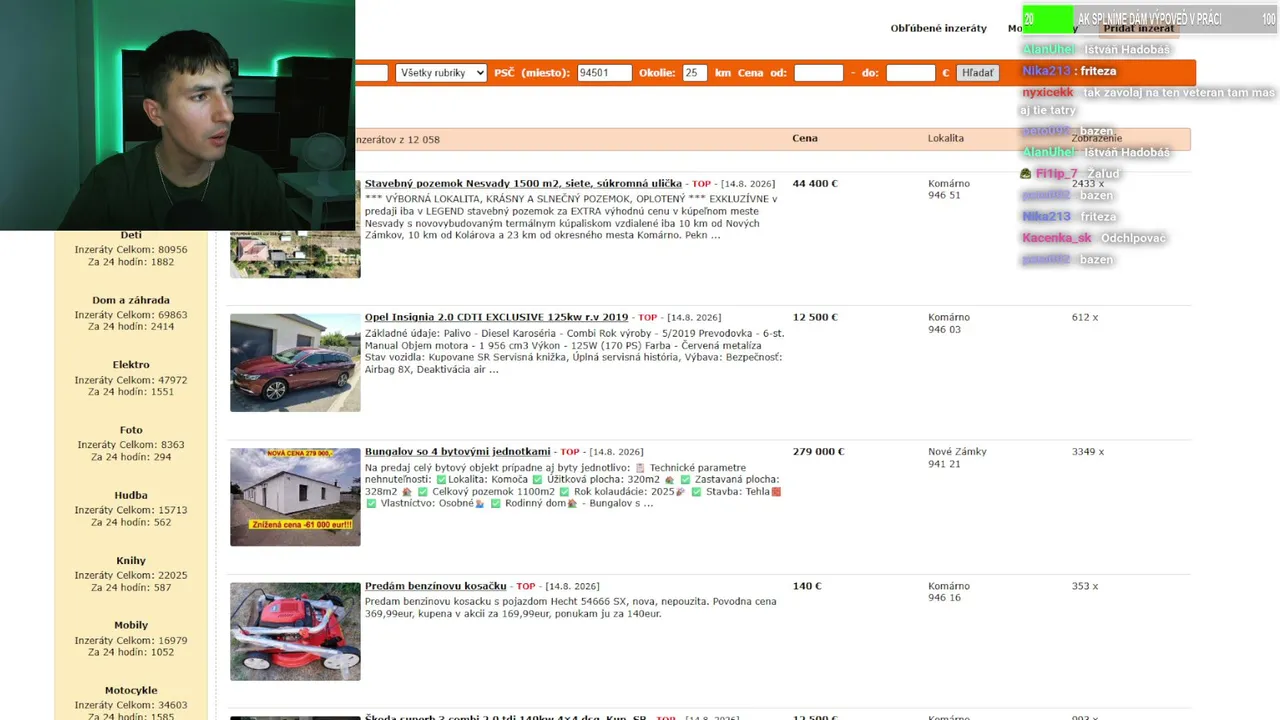Click location 'Komárno 946 51'
This screenshot has width=1280, height=720.
pos(949,190)
